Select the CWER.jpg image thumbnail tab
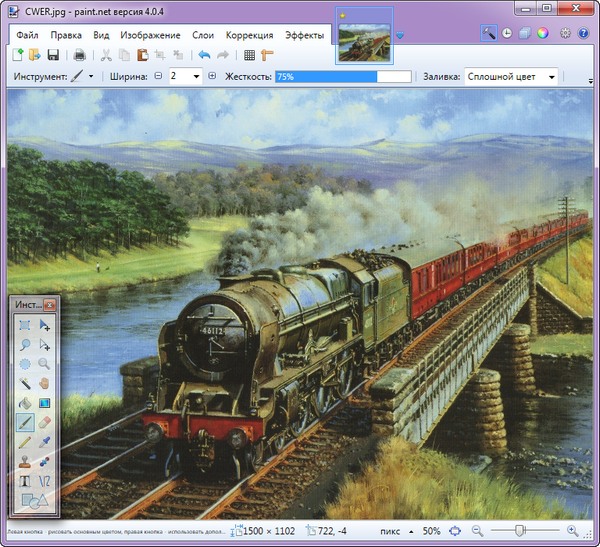This screenshot has width=600, height=547. (364, 36)
